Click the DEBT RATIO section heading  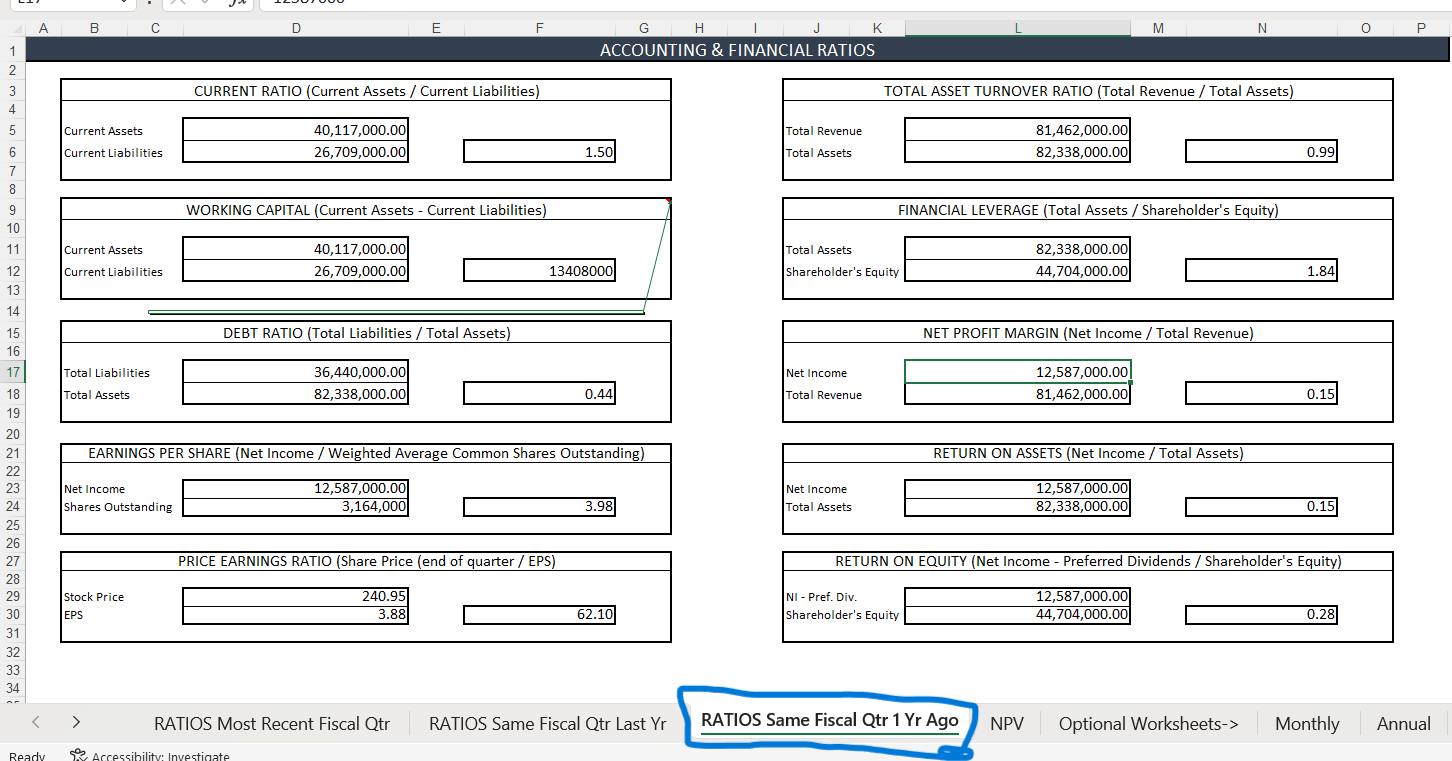366,333
